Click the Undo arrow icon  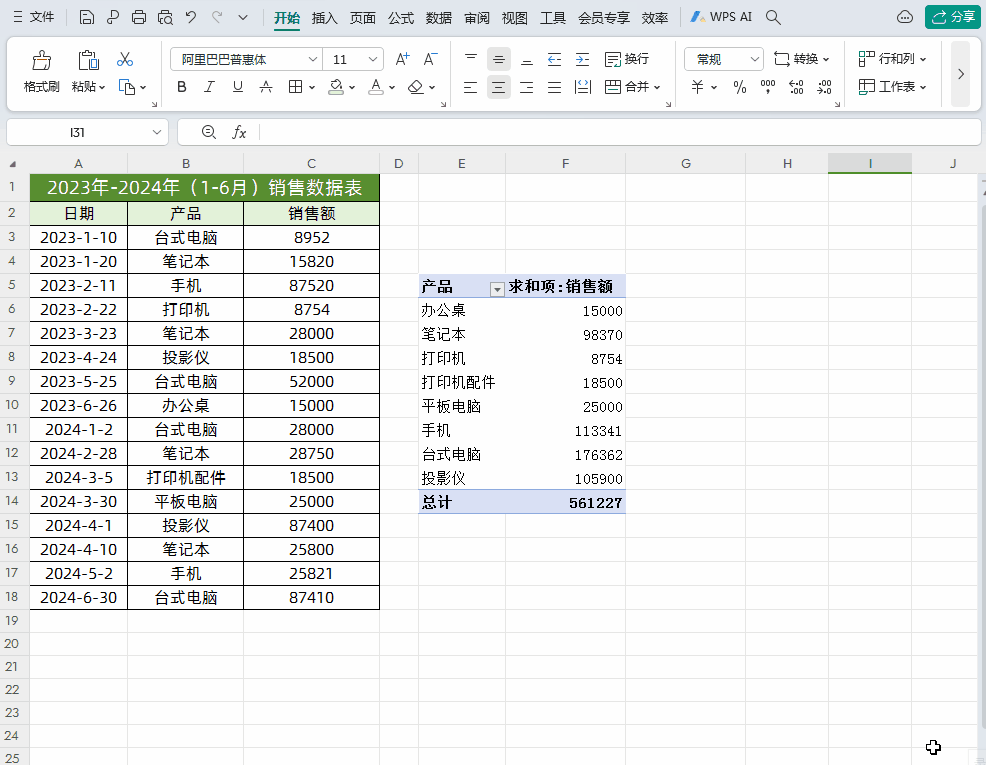click(x=191, y=17)
